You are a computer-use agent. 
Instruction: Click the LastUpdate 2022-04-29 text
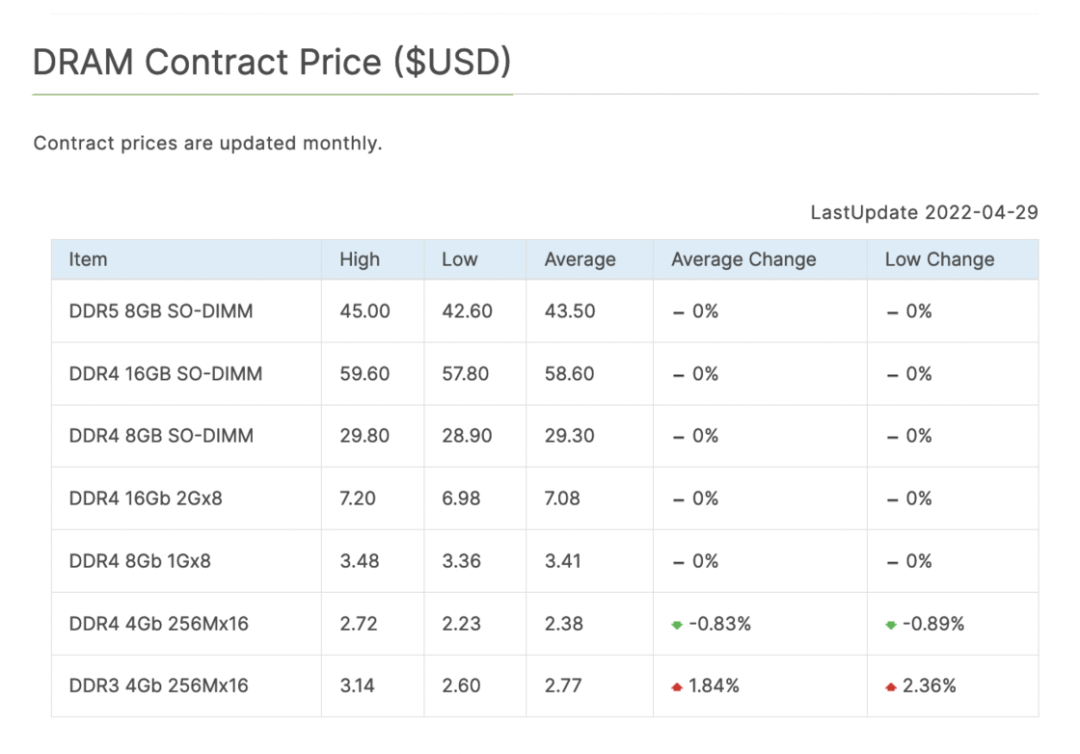point(924,212)
